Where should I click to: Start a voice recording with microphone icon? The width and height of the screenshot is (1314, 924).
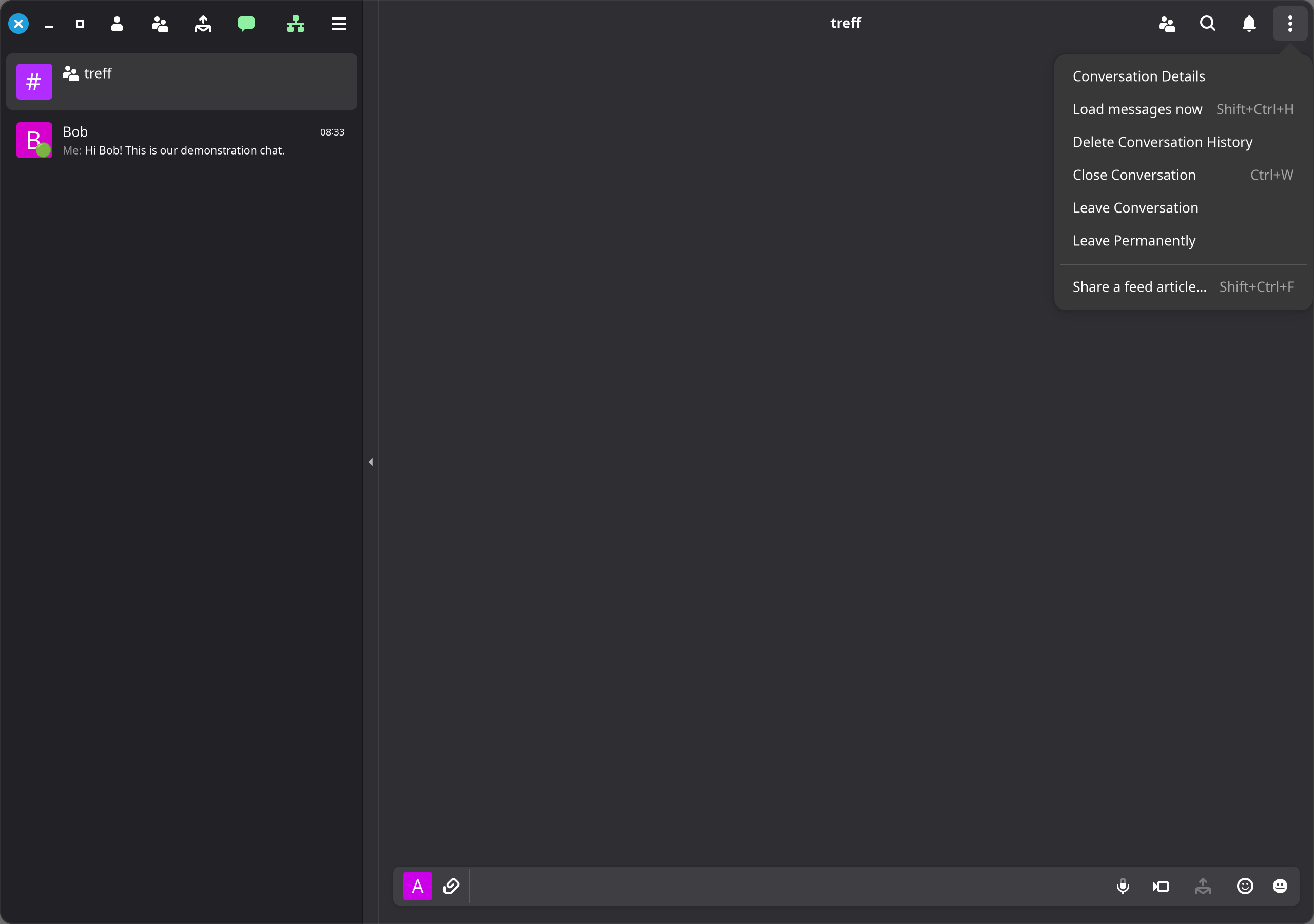click(1123, 886)
